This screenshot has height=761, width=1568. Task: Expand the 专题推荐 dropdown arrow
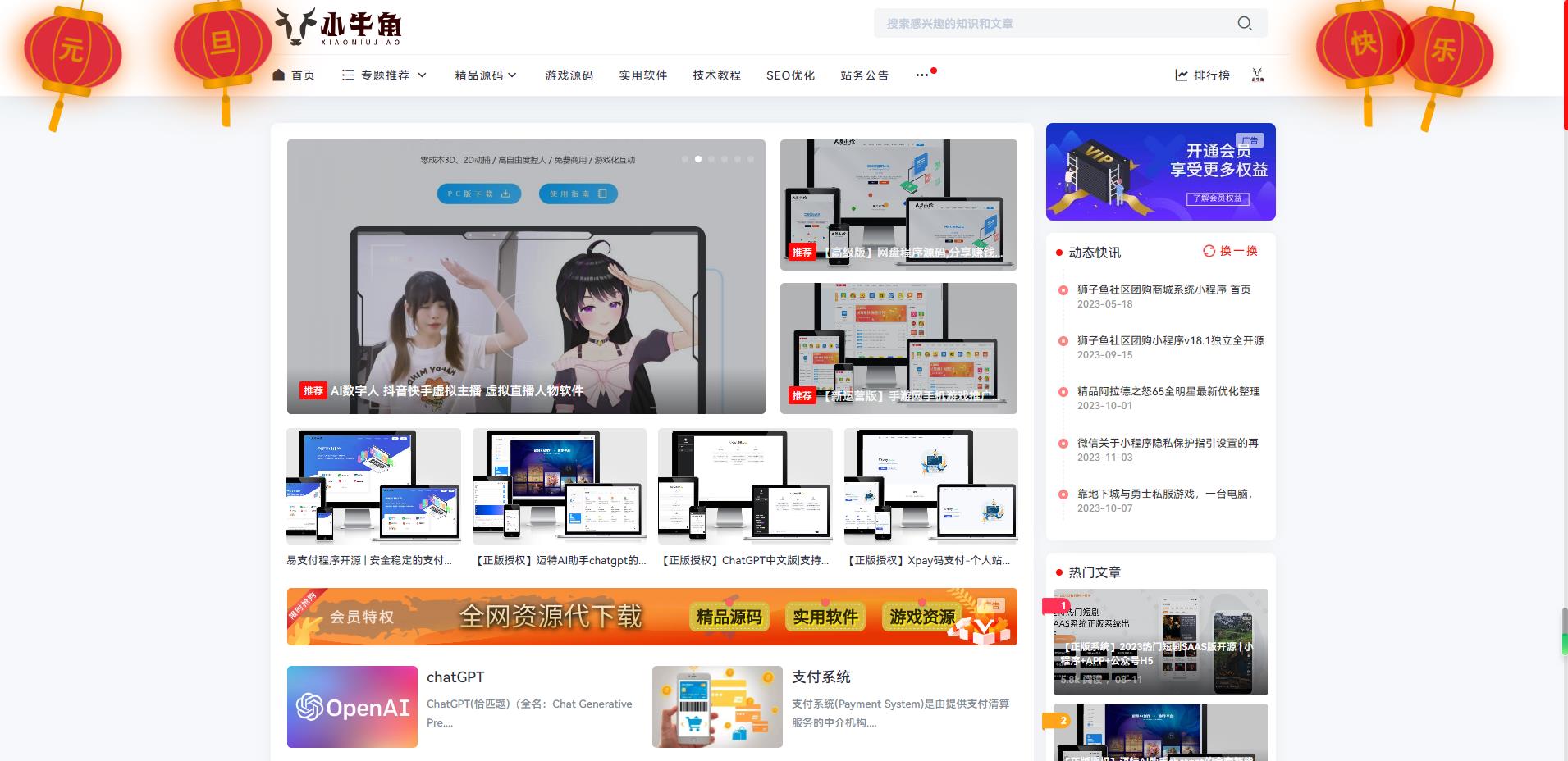point(423,75)
